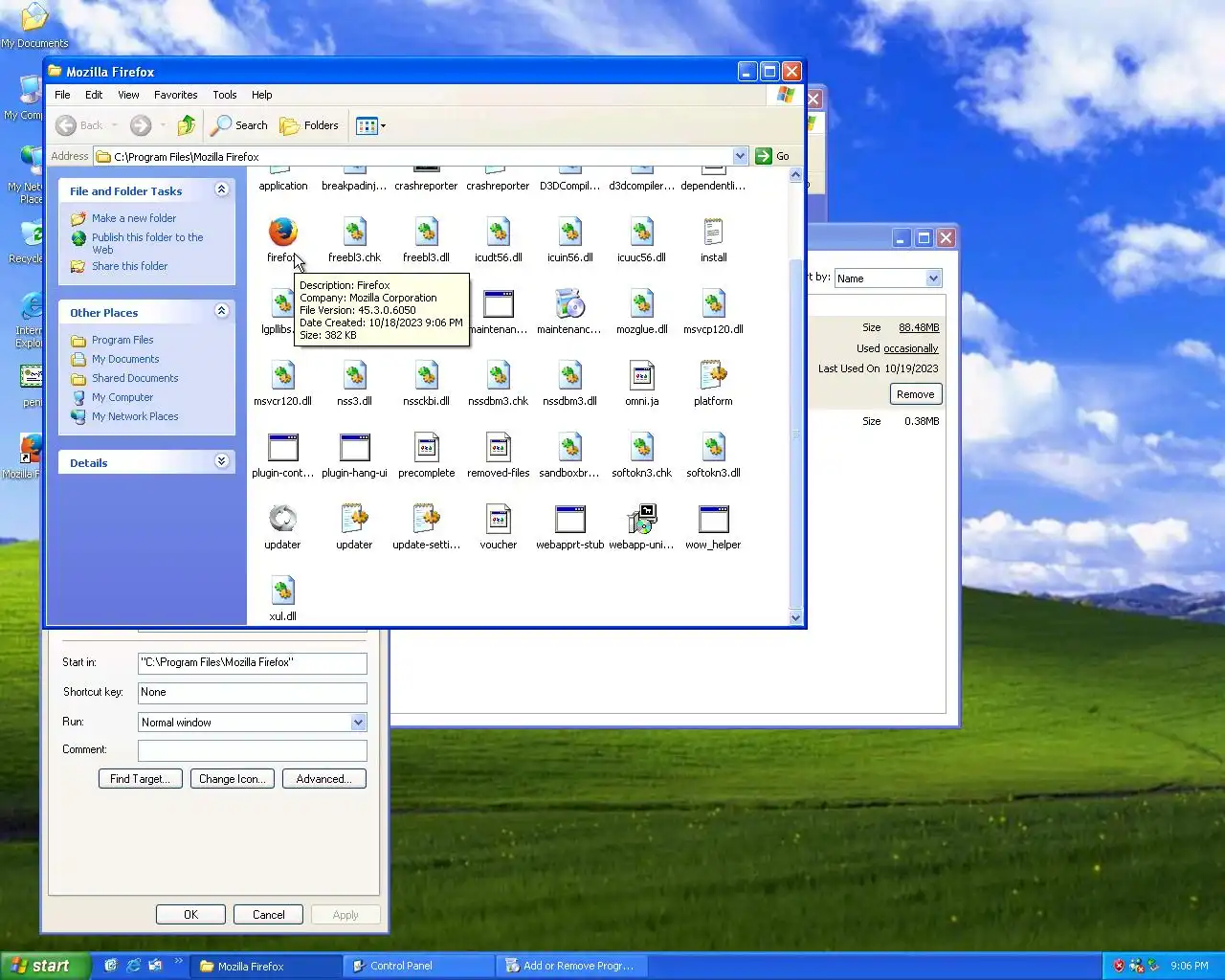Select the icudt56.dll file

point(498,239)
